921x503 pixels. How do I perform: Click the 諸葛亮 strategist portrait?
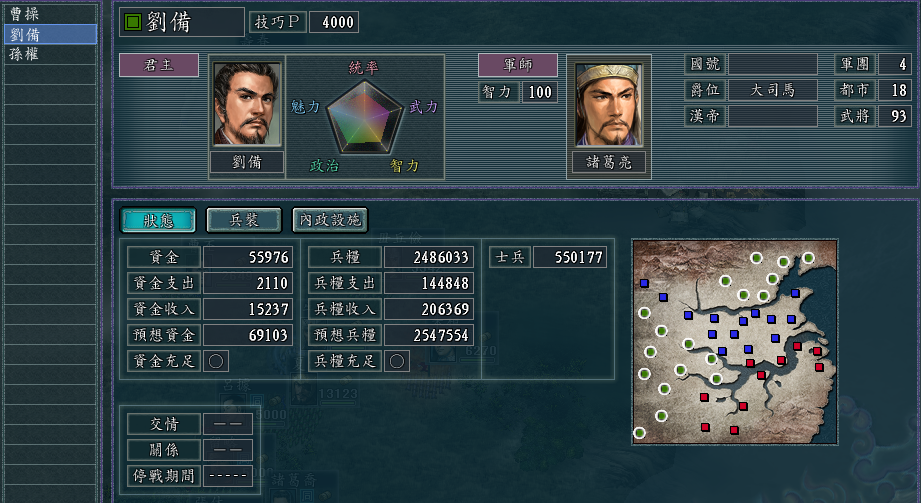click(x=609, y=105)
